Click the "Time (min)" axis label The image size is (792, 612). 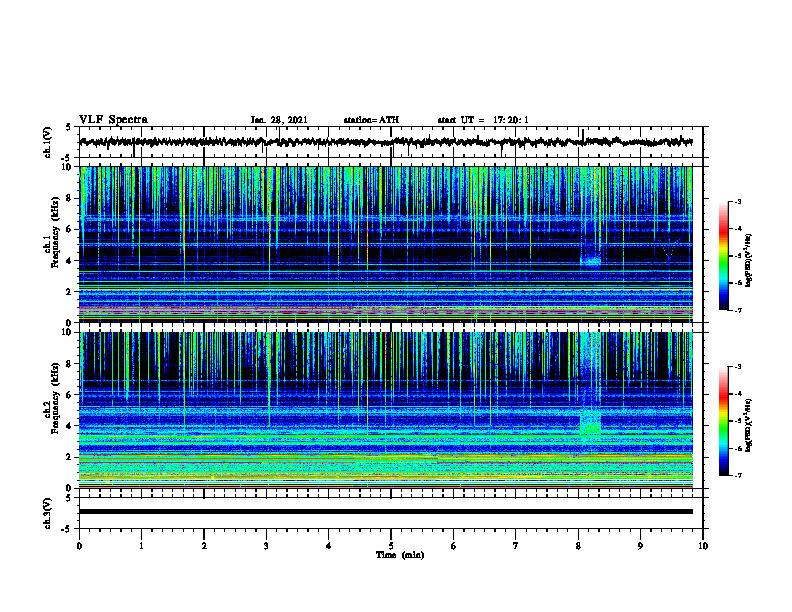400,555
